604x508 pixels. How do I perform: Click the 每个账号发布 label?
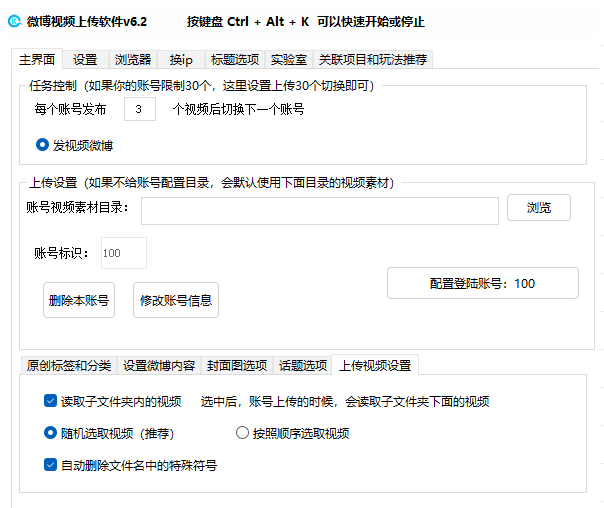(70, 109)
